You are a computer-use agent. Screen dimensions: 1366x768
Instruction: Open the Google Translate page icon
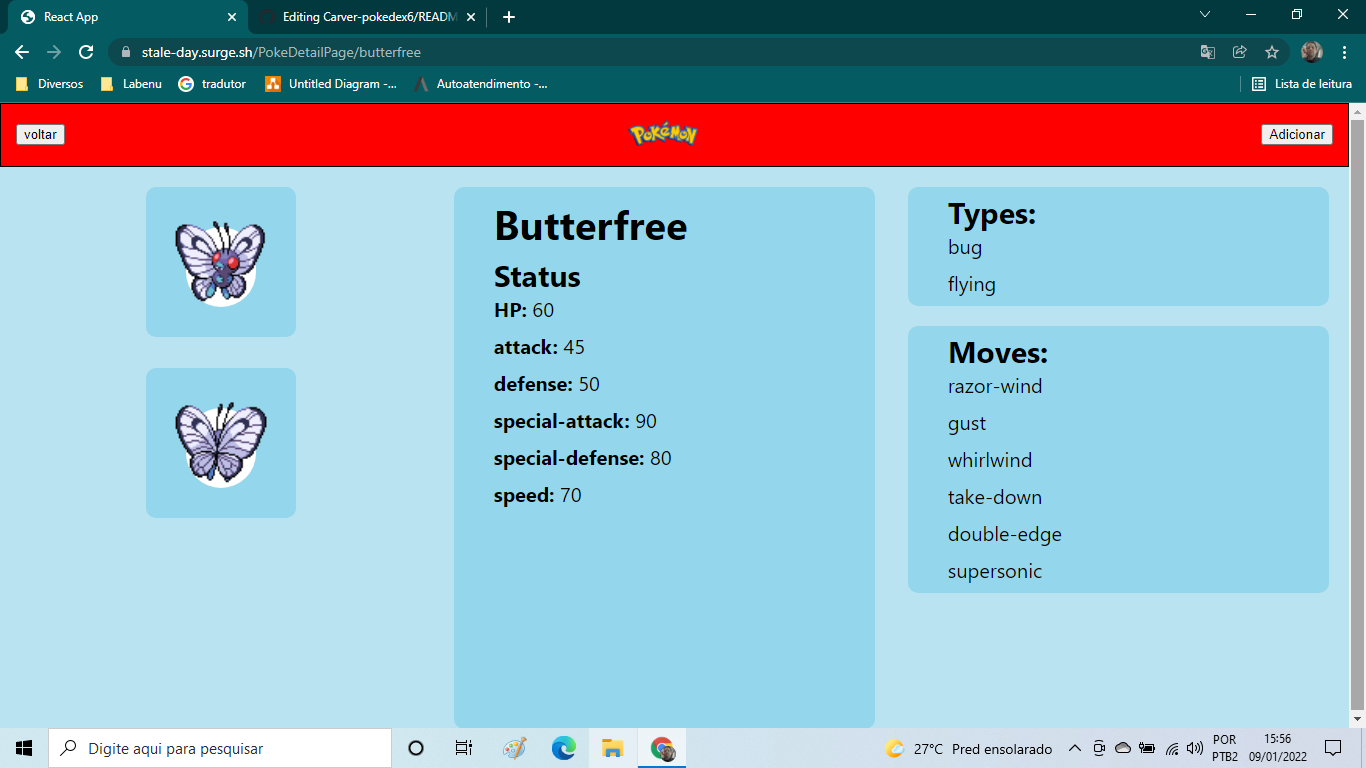[x=1208, y=52]
